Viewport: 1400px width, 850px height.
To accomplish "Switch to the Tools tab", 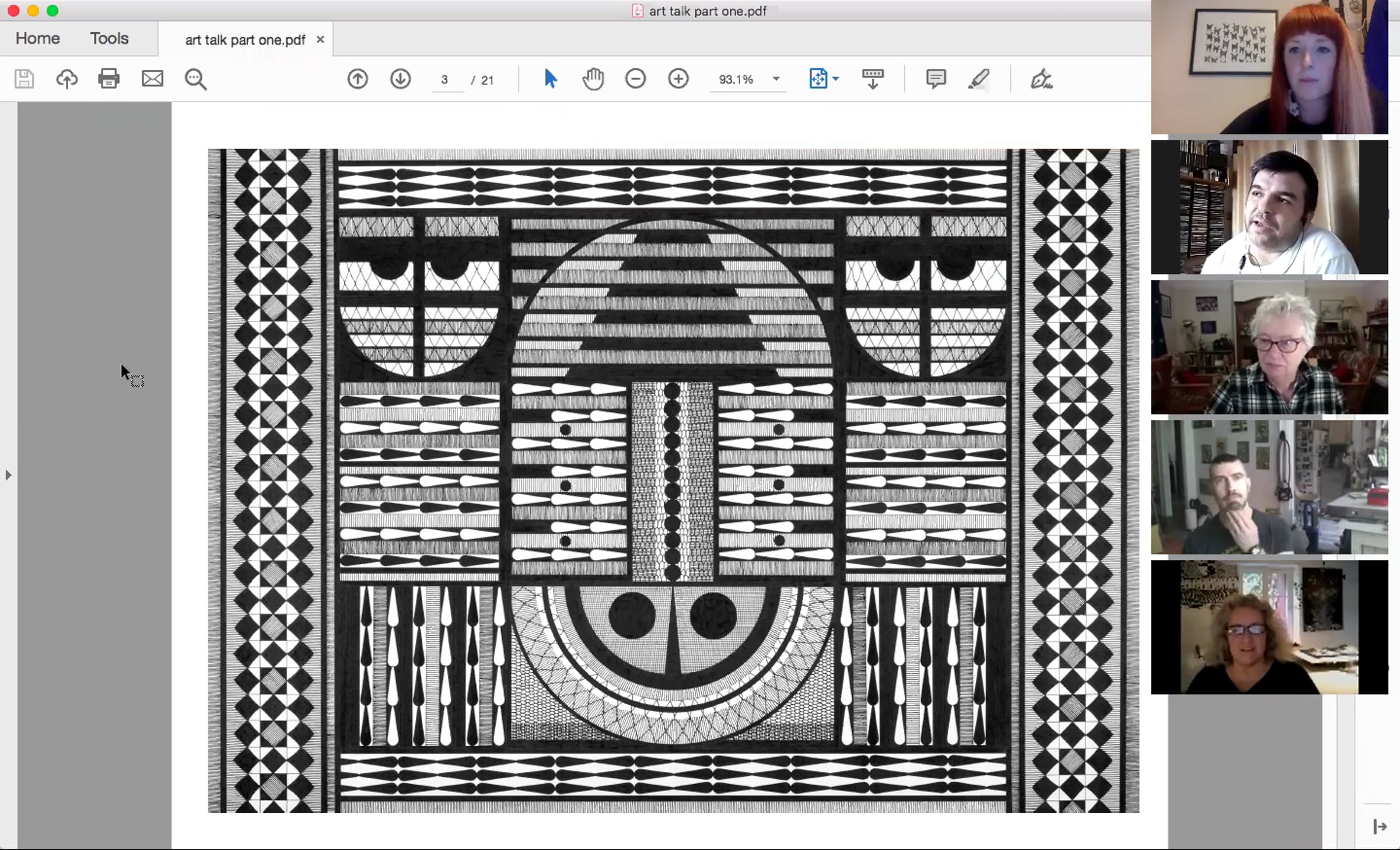I will coord(109,39).
